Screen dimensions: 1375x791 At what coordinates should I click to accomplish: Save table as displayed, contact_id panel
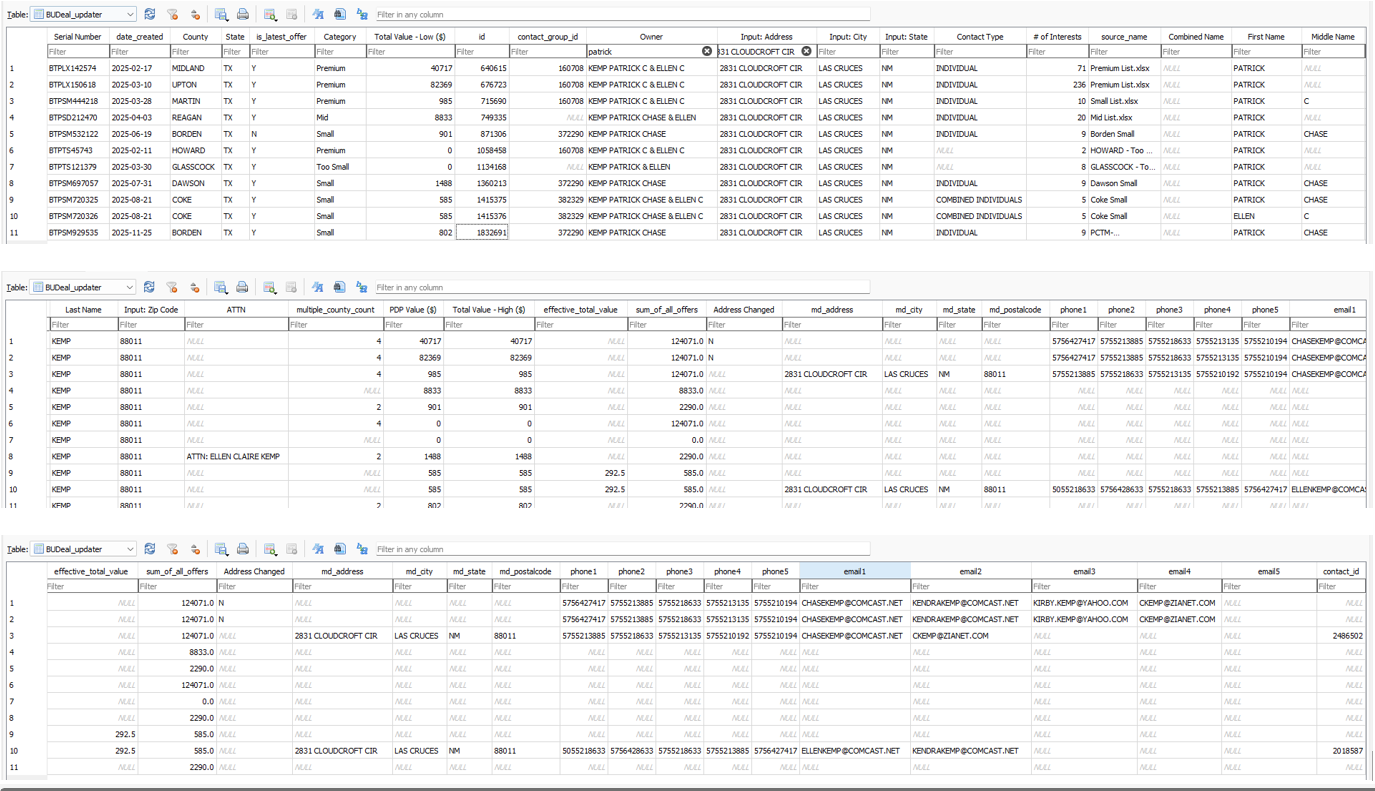[221, 549]
